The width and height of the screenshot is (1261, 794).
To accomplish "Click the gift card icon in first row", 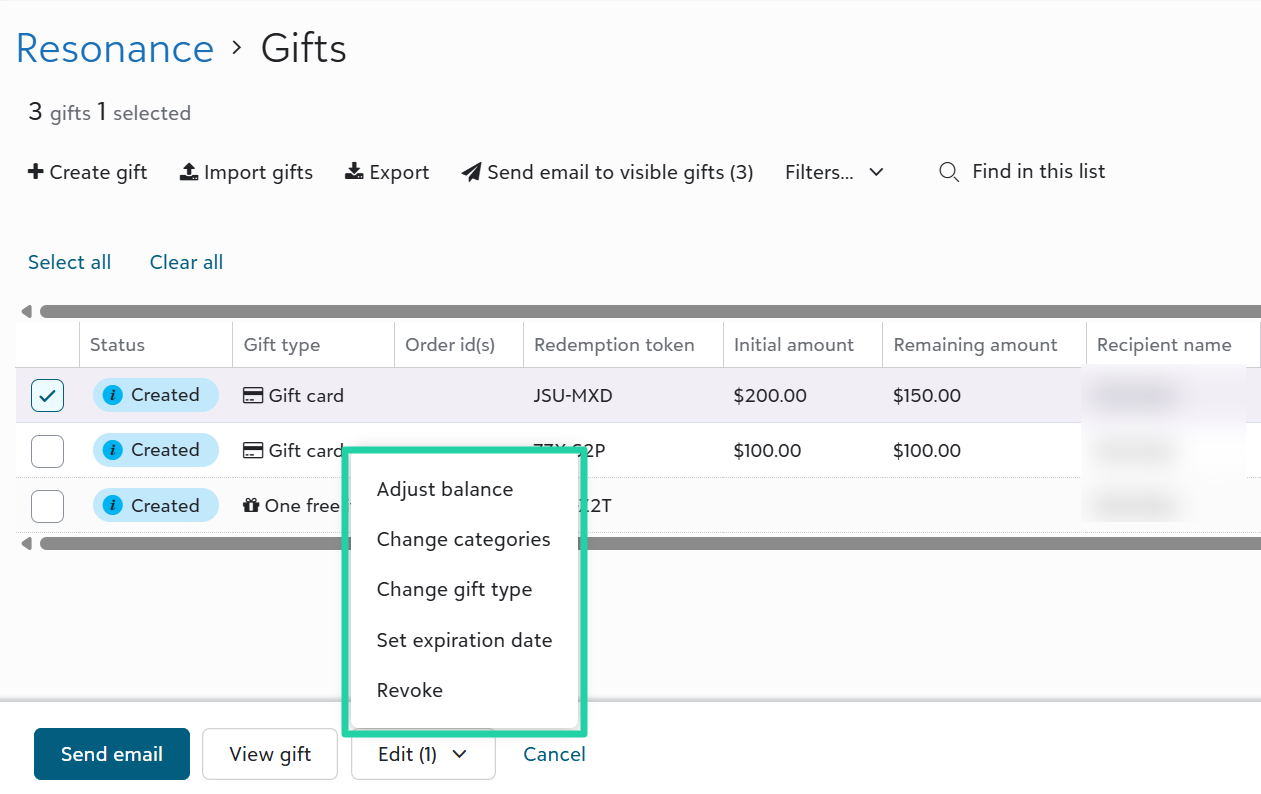I will pyautogui.click(x=253, y=396).
